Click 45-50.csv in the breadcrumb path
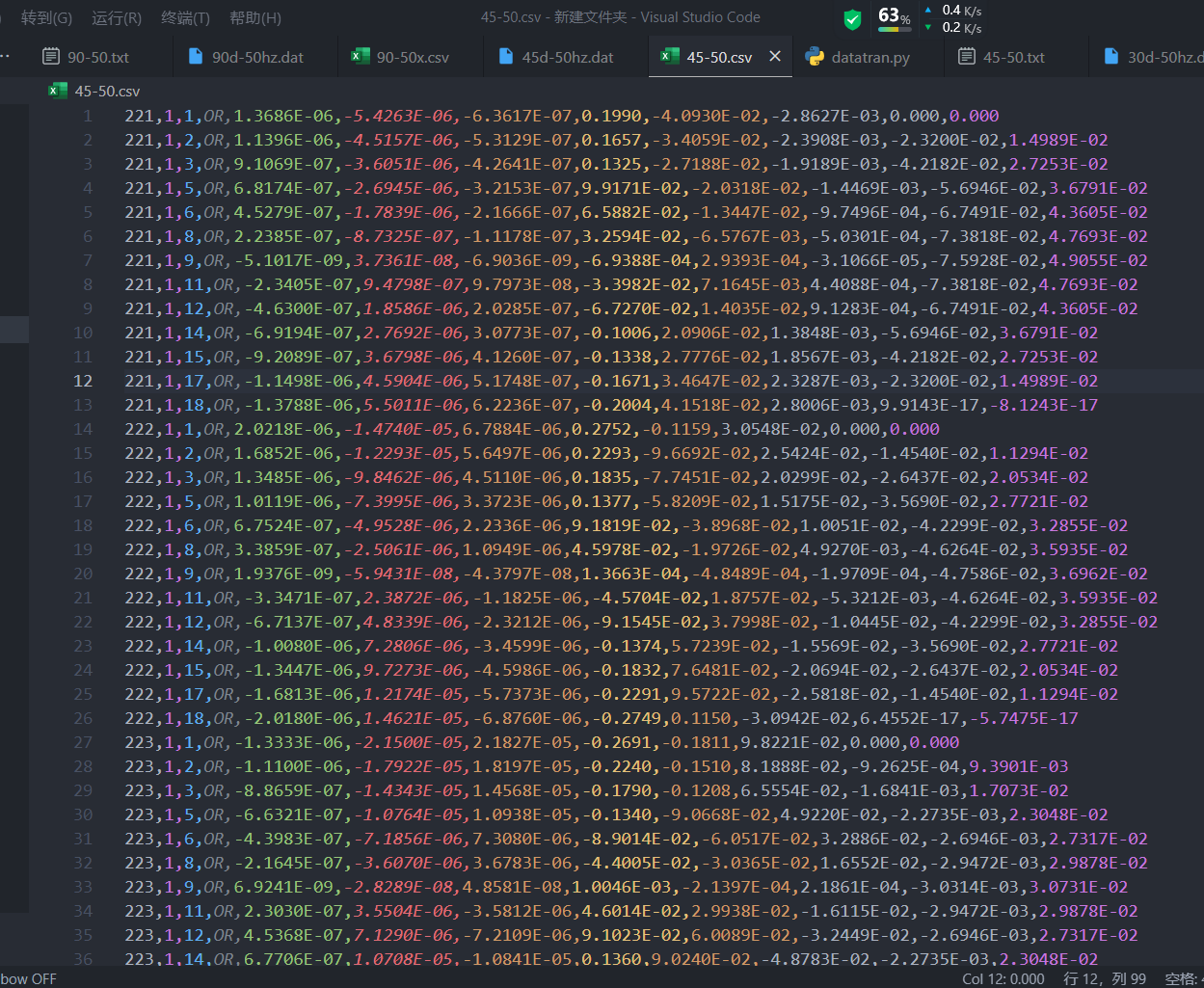1204x988 pixels. point(107,91)
